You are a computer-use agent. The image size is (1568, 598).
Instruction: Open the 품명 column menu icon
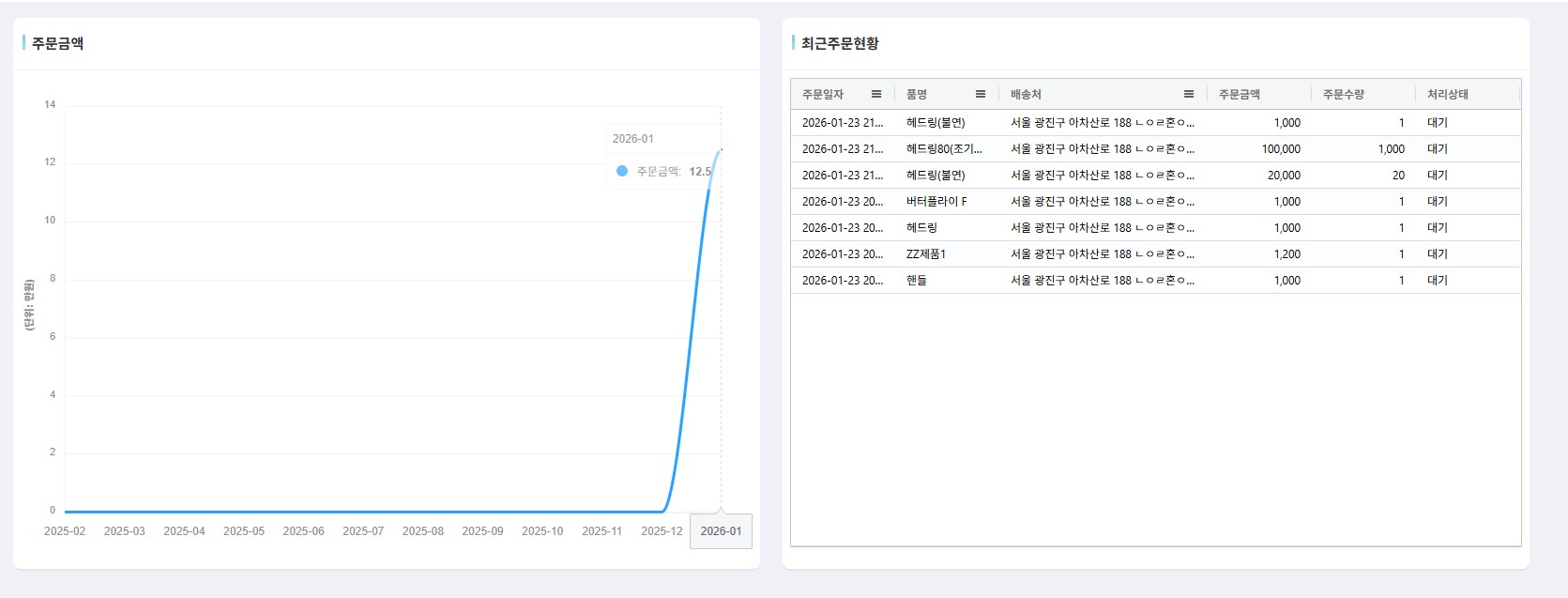(x=980, y=94)
